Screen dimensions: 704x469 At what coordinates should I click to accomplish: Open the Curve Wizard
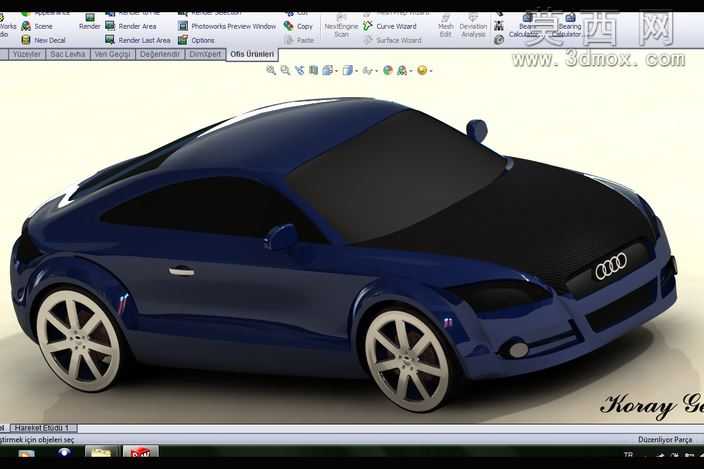[392, 26]
